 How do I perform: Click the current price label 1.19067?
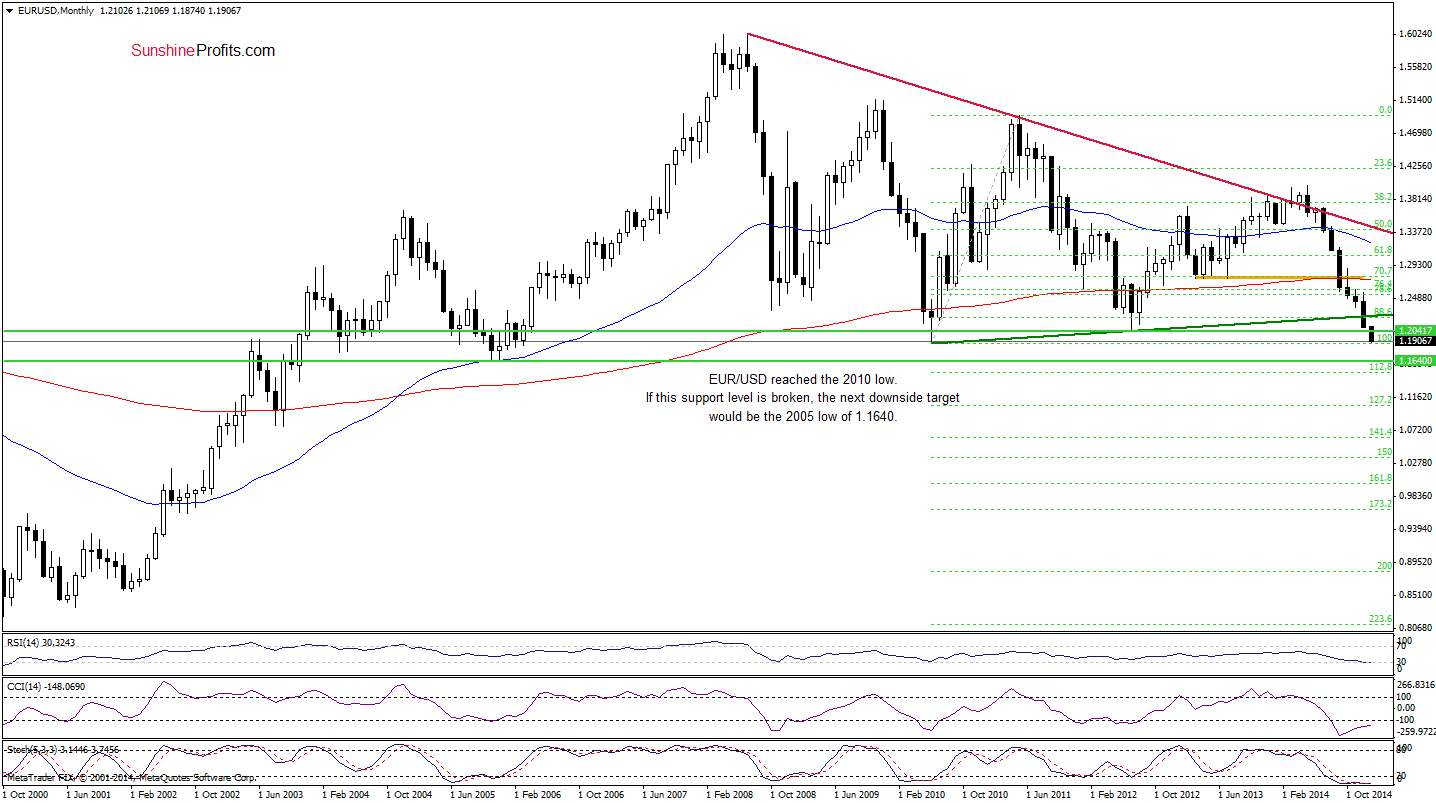coord(1414,341)
